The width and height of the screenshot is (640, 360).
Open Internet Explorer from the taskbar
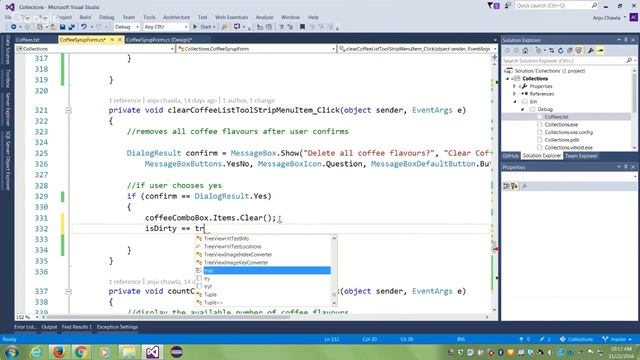pyautogui.click(x=36, y=352)
